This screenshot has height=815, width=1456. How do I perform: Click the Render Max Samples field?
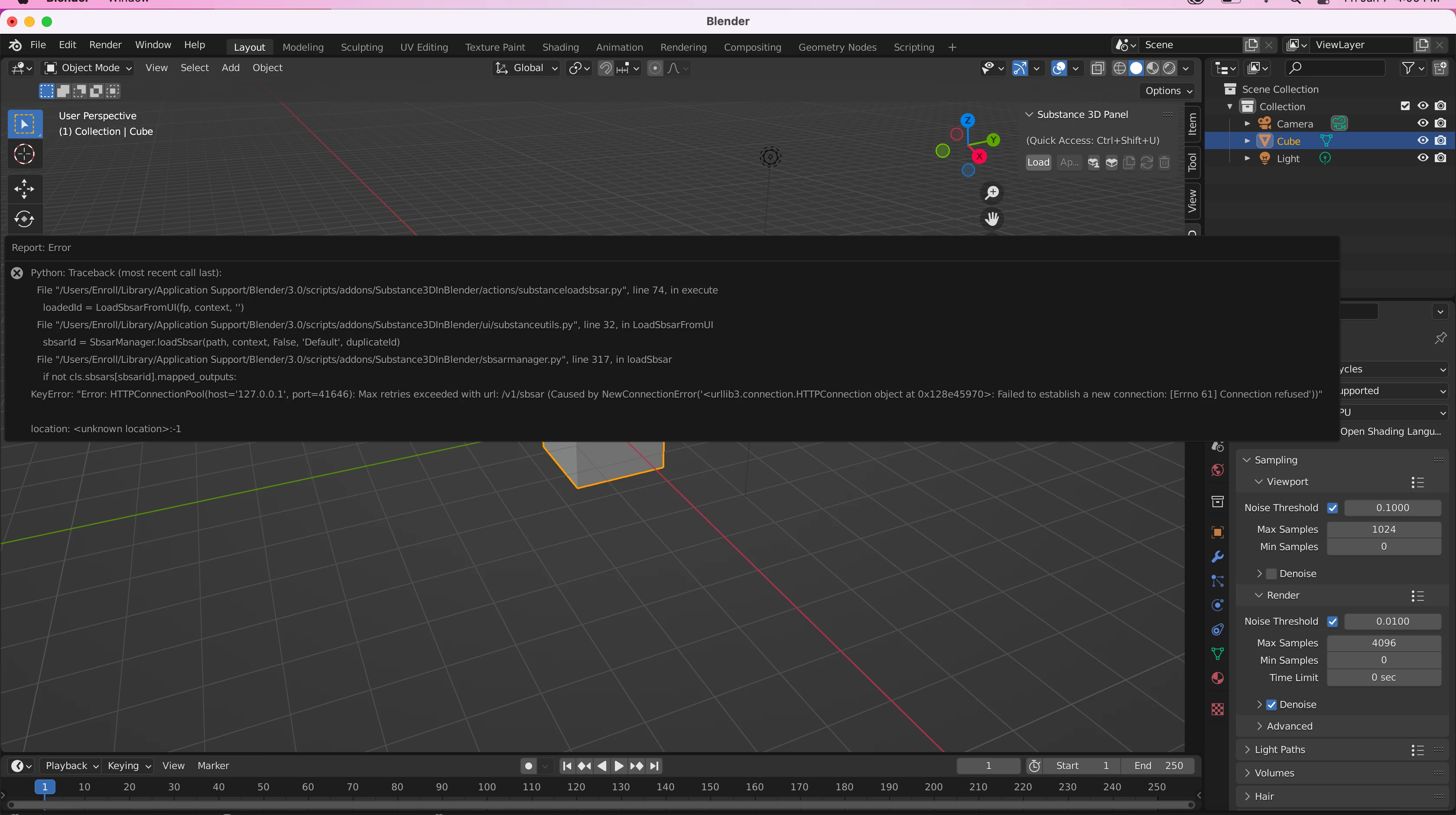click(x=1383, y=643)
